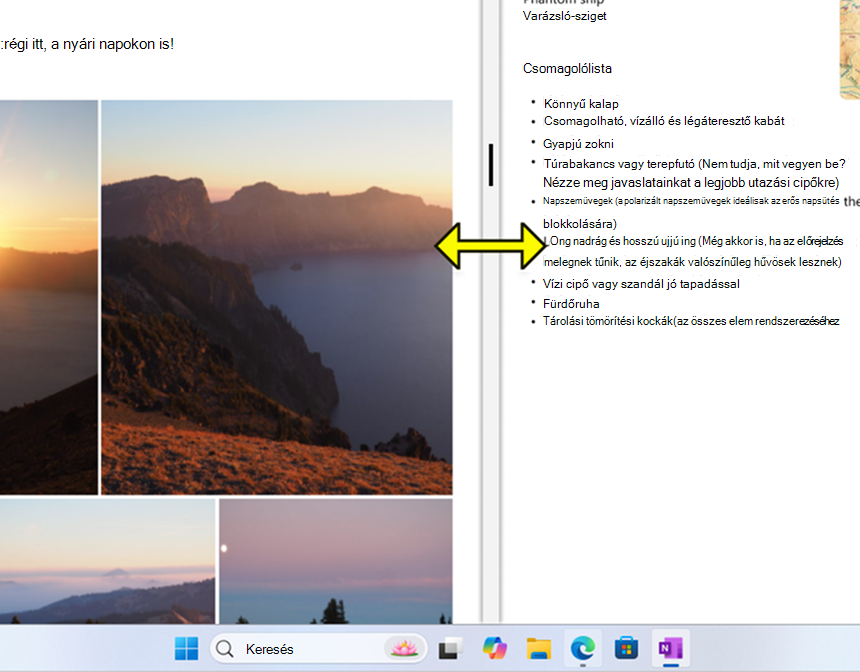This screenshot has height=672, width=860.
Task: Select the misty blue mountains photo
Action: pyautogui.click(x=108, y=561)
